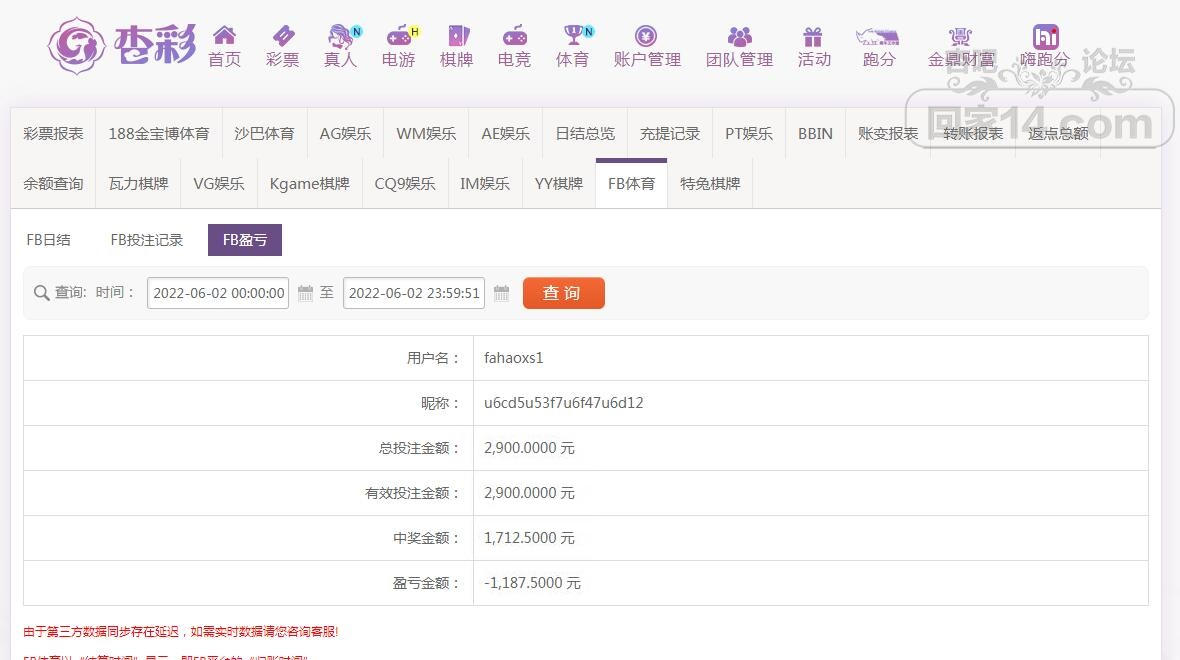Click the 棋牌 cards icon

point(456,37)
